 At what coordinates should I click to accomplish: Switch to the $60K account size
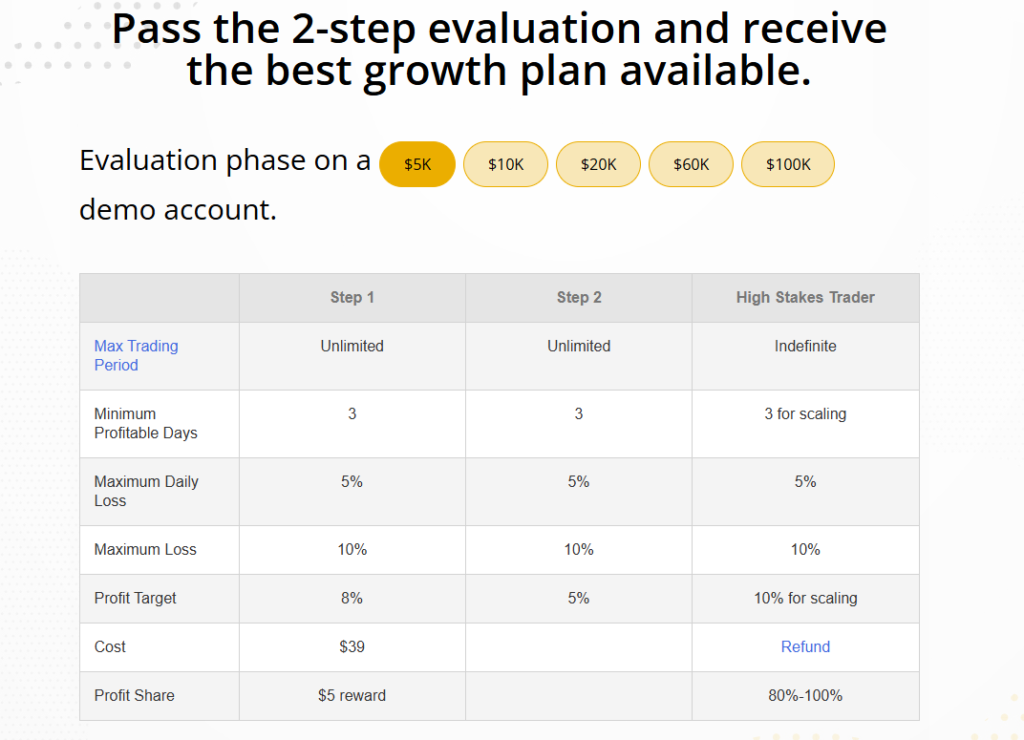[691, 164]
